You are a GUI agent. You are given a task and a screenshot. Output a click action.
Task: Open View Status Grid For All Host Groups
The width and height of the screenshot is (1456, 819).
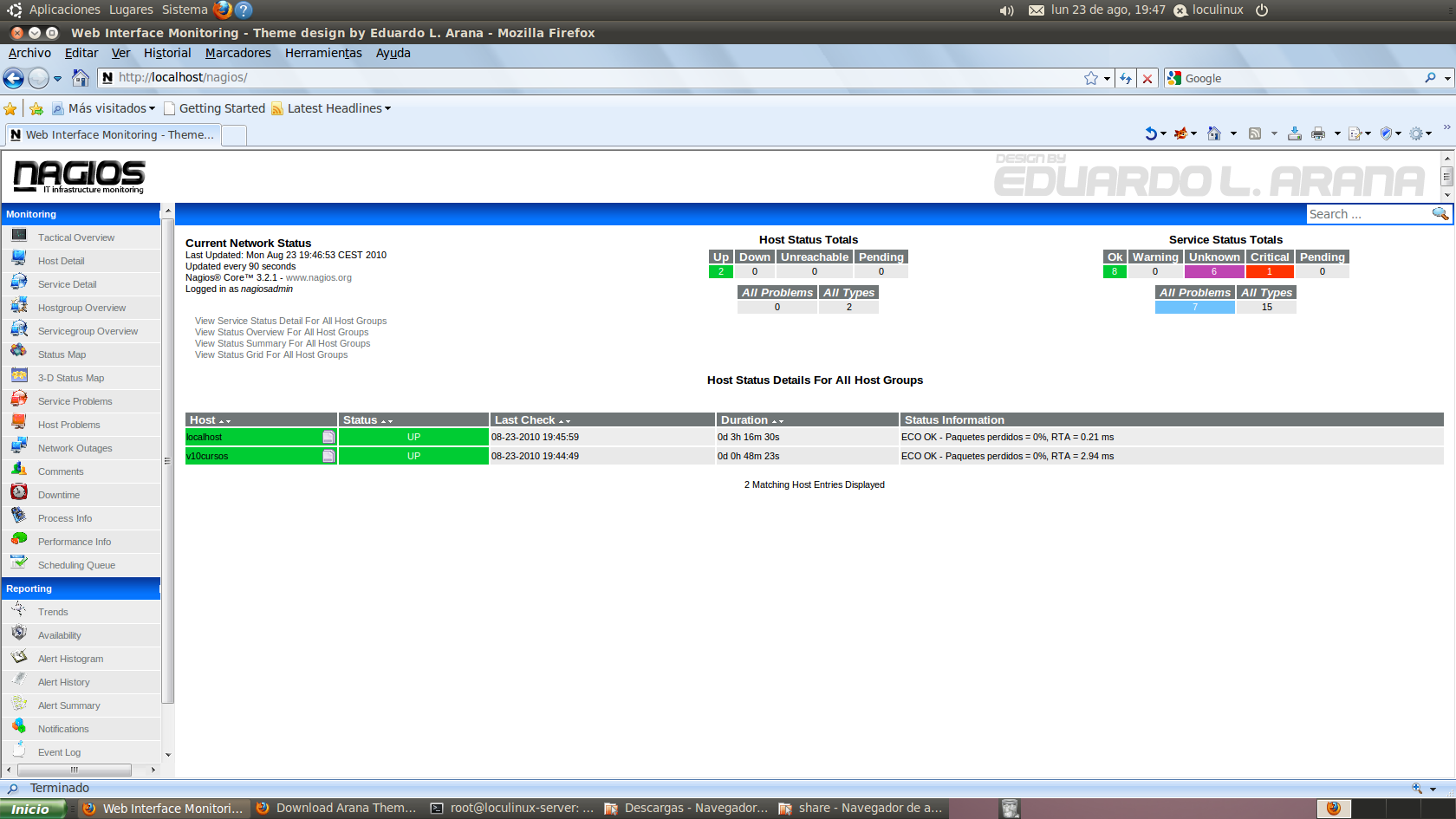tap(271, 354)
